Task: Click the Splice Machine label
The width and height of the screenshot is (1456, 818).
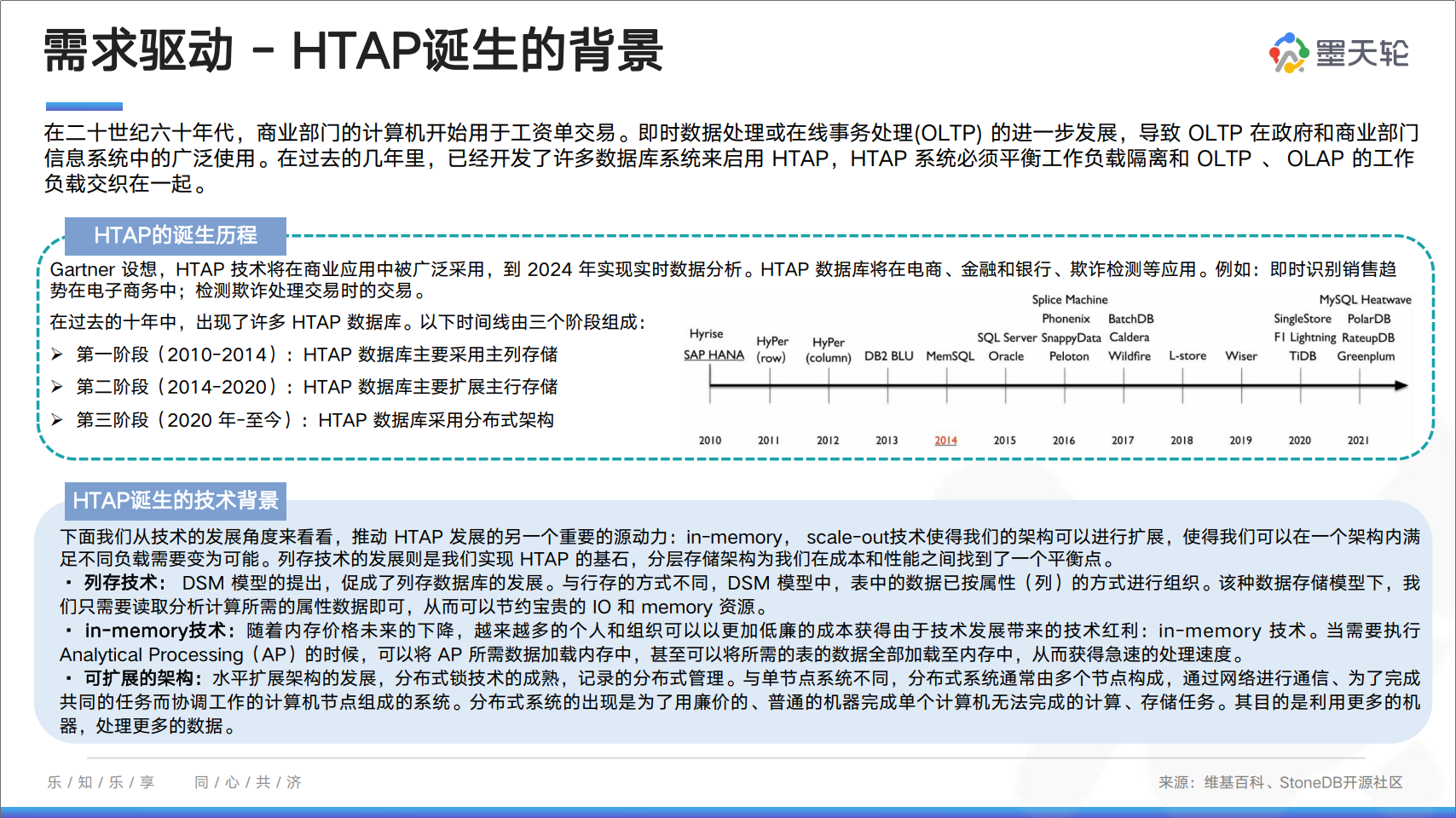Action: (x=1070, y=300)
